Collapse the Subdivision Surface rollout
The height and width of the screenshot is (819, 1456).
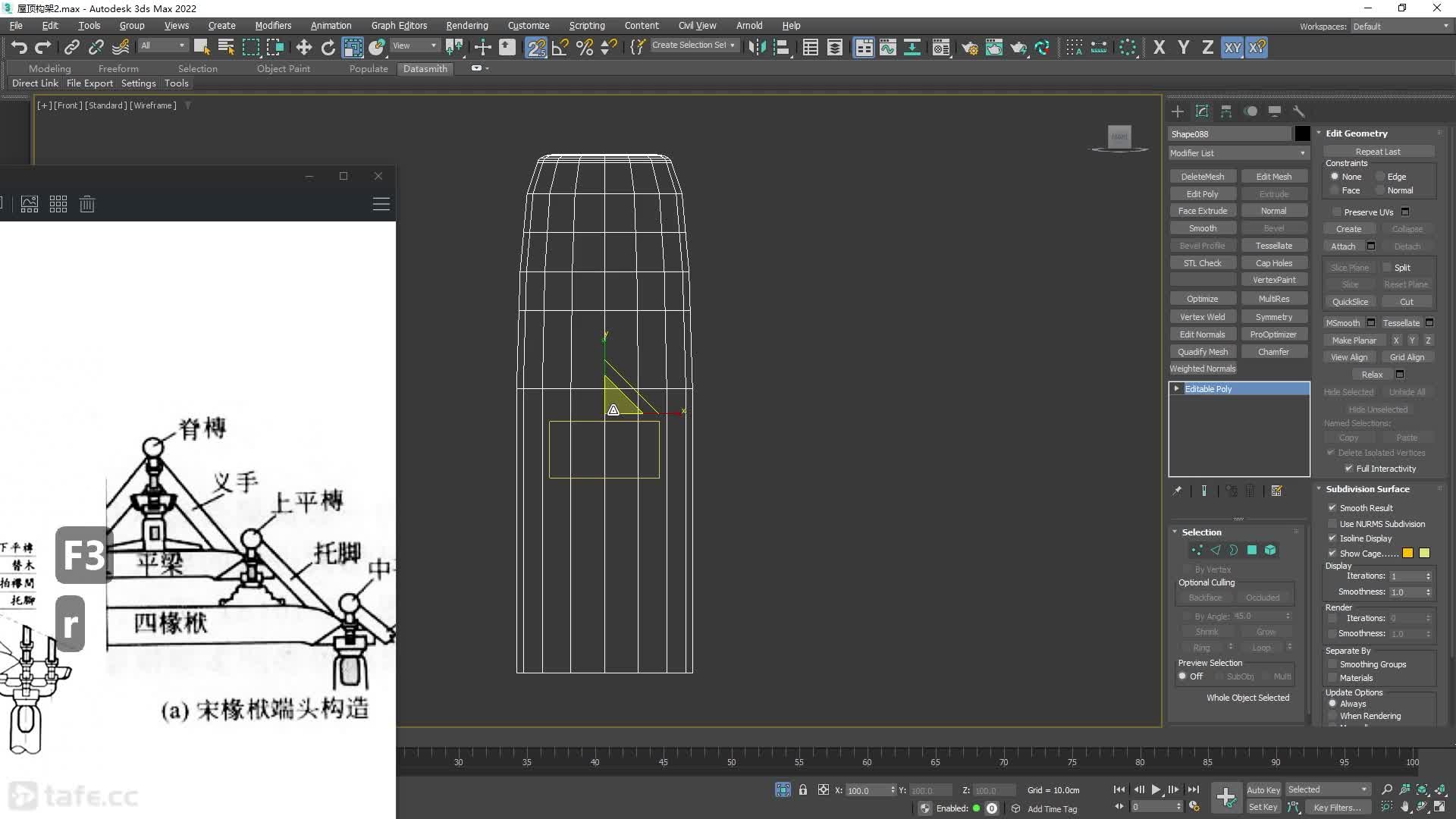(1367, 488)
